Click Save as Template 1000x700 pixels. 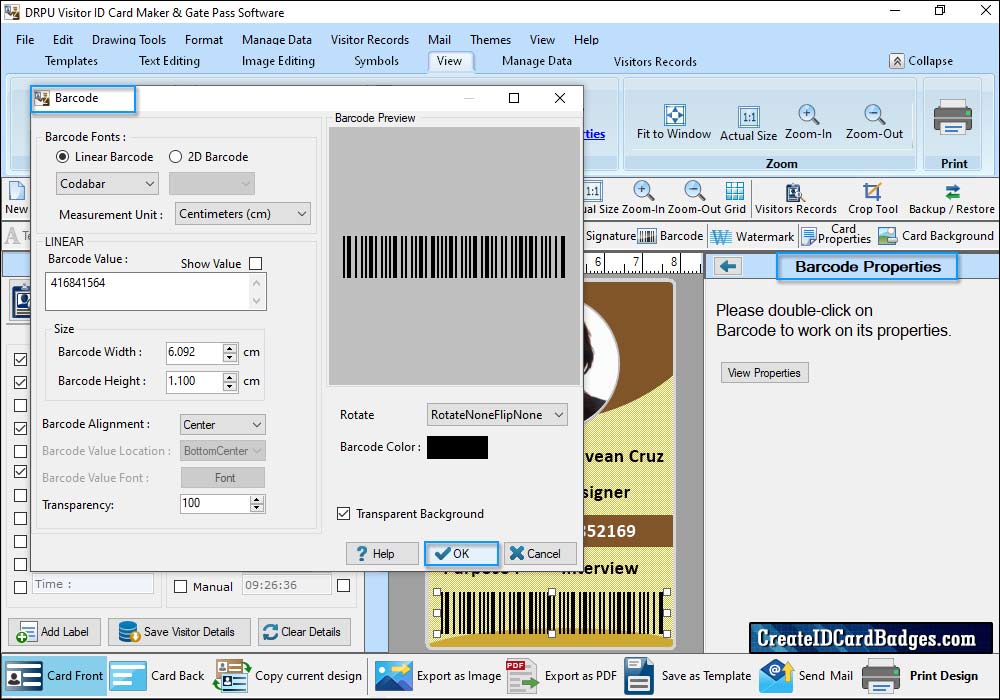click(x=688, y=676)
